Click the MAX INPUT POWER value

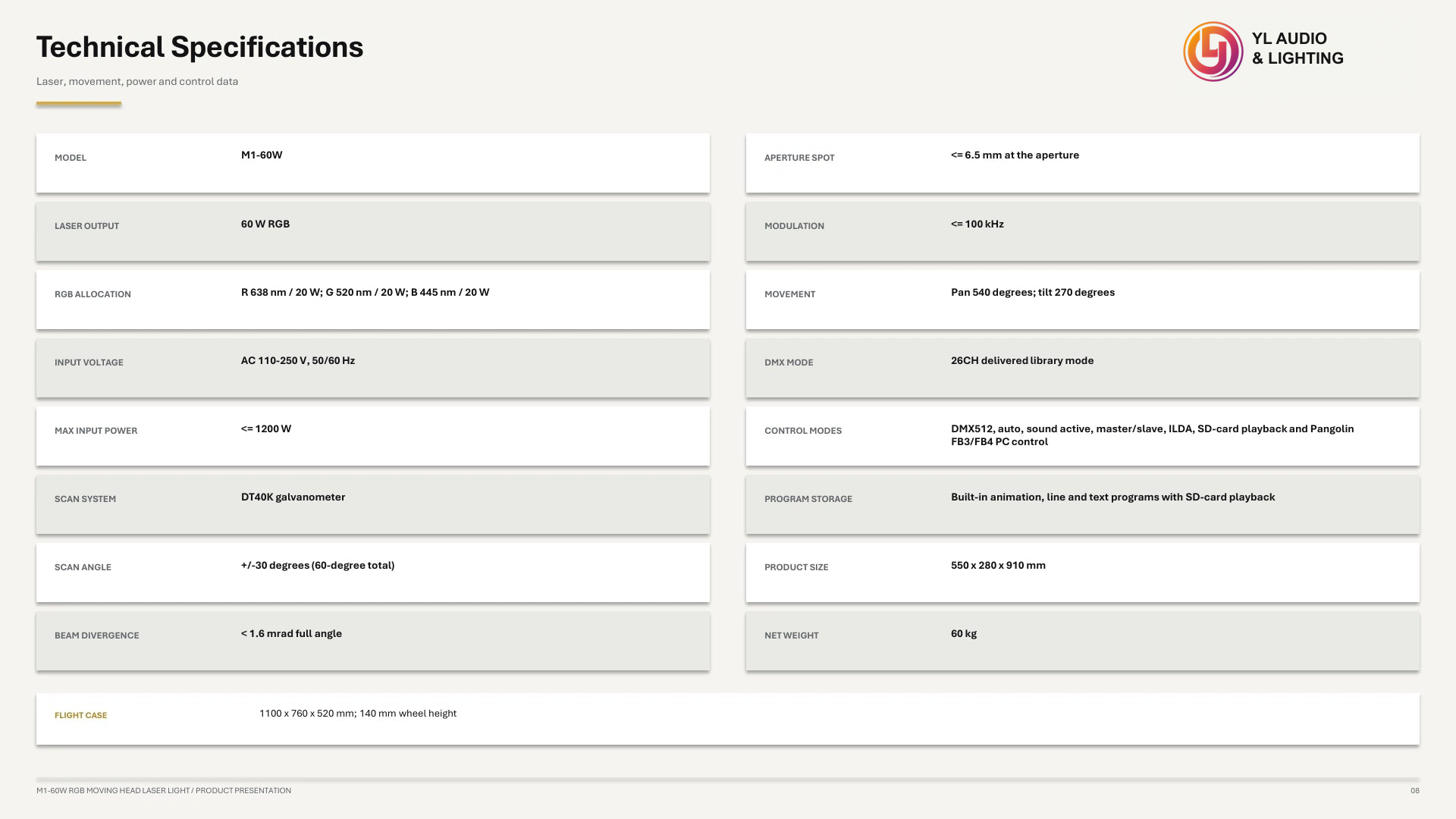coord(266,429)
